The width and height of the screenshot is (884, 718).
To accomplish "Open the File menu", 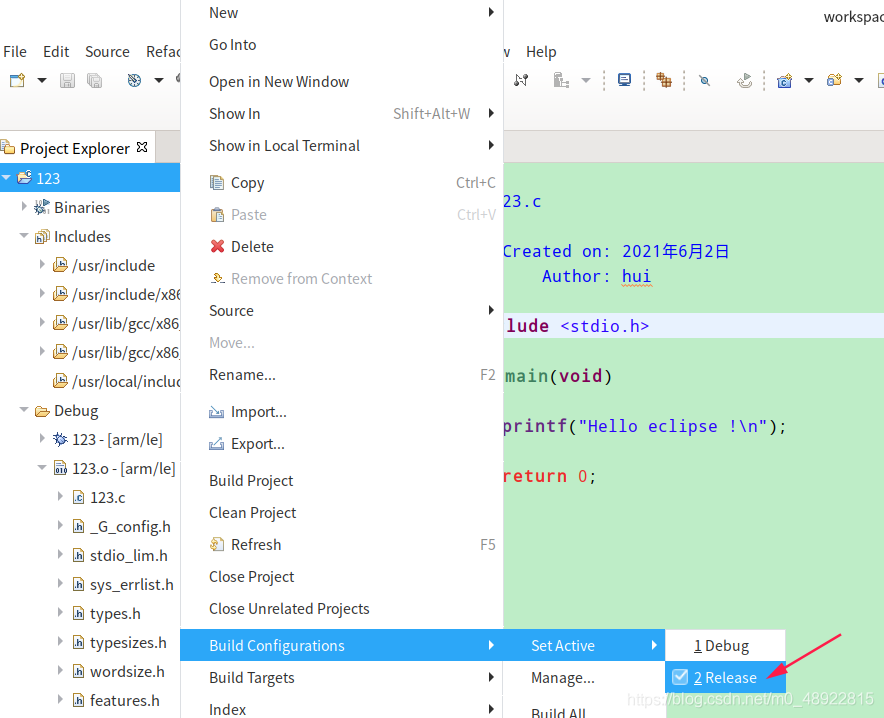I will point(15,52).
